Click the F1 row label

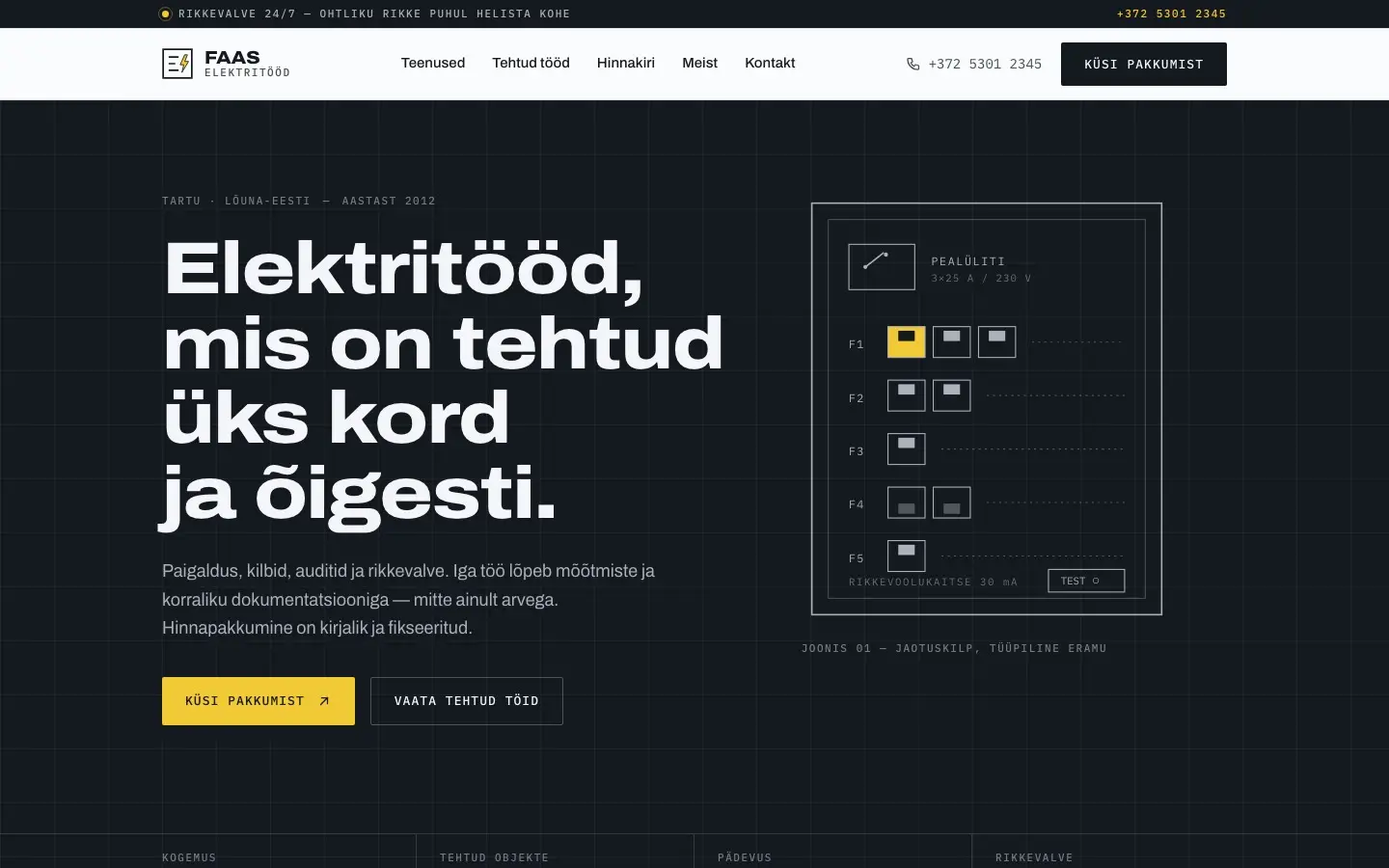pyautogui.click(x=857, y=344)
